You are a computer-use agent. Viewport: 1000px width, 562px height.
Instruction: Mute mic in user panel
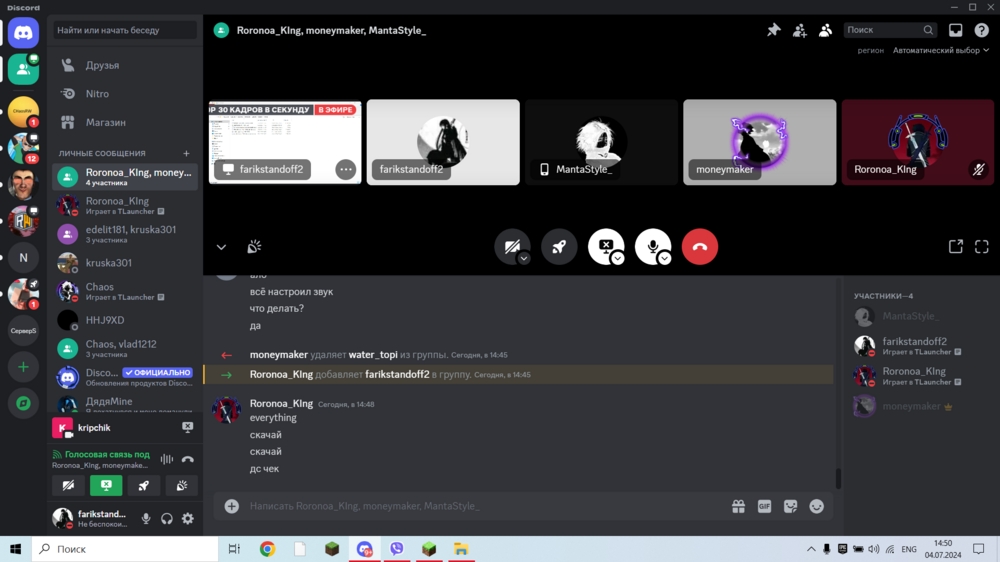[146, 519]
